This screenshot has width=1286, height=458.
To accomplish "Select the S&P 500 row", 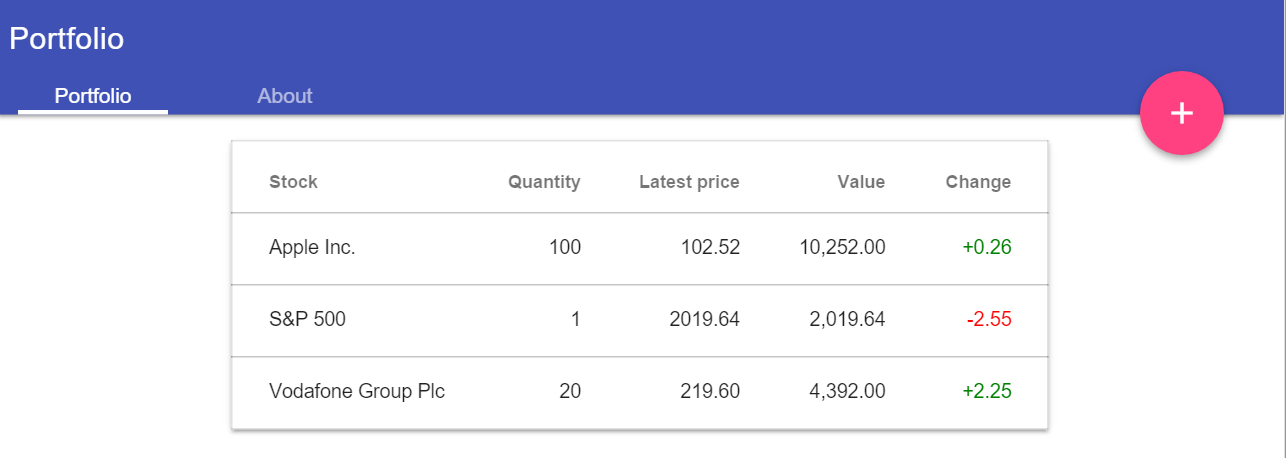I will tap(640, 320).
